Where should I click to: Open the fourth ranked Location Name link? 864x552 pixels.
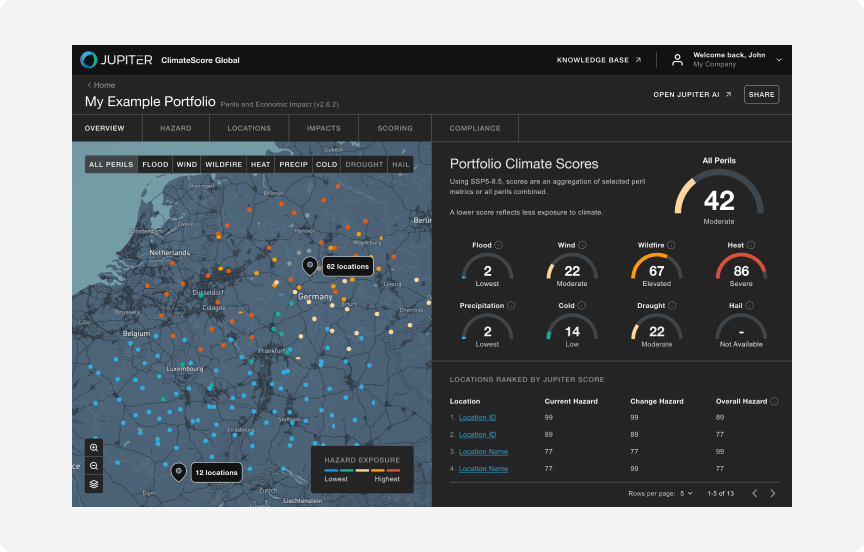click(x=483, y=469)
